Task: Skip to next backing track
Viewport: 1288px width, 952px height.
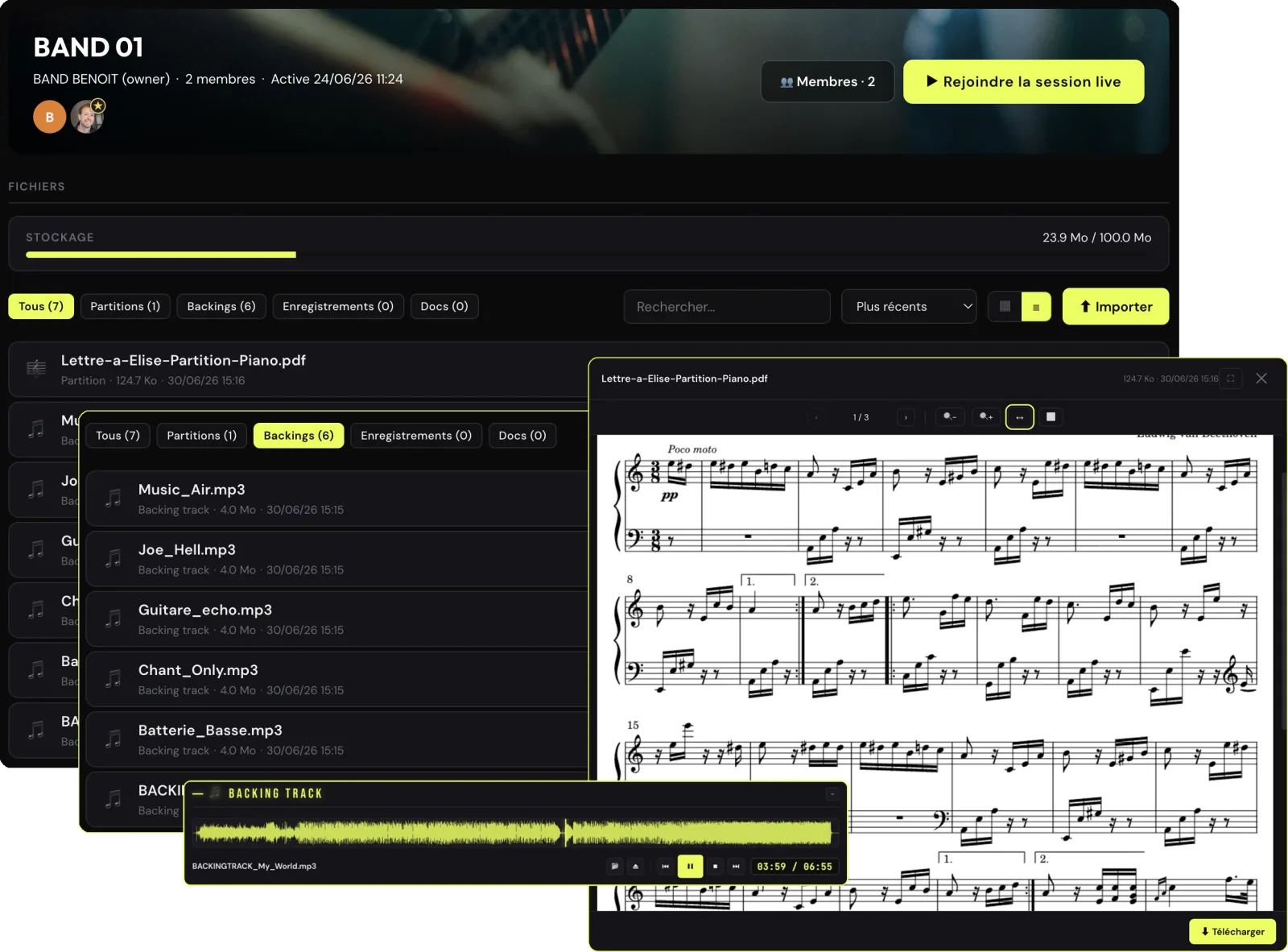Action: point(736,867)
